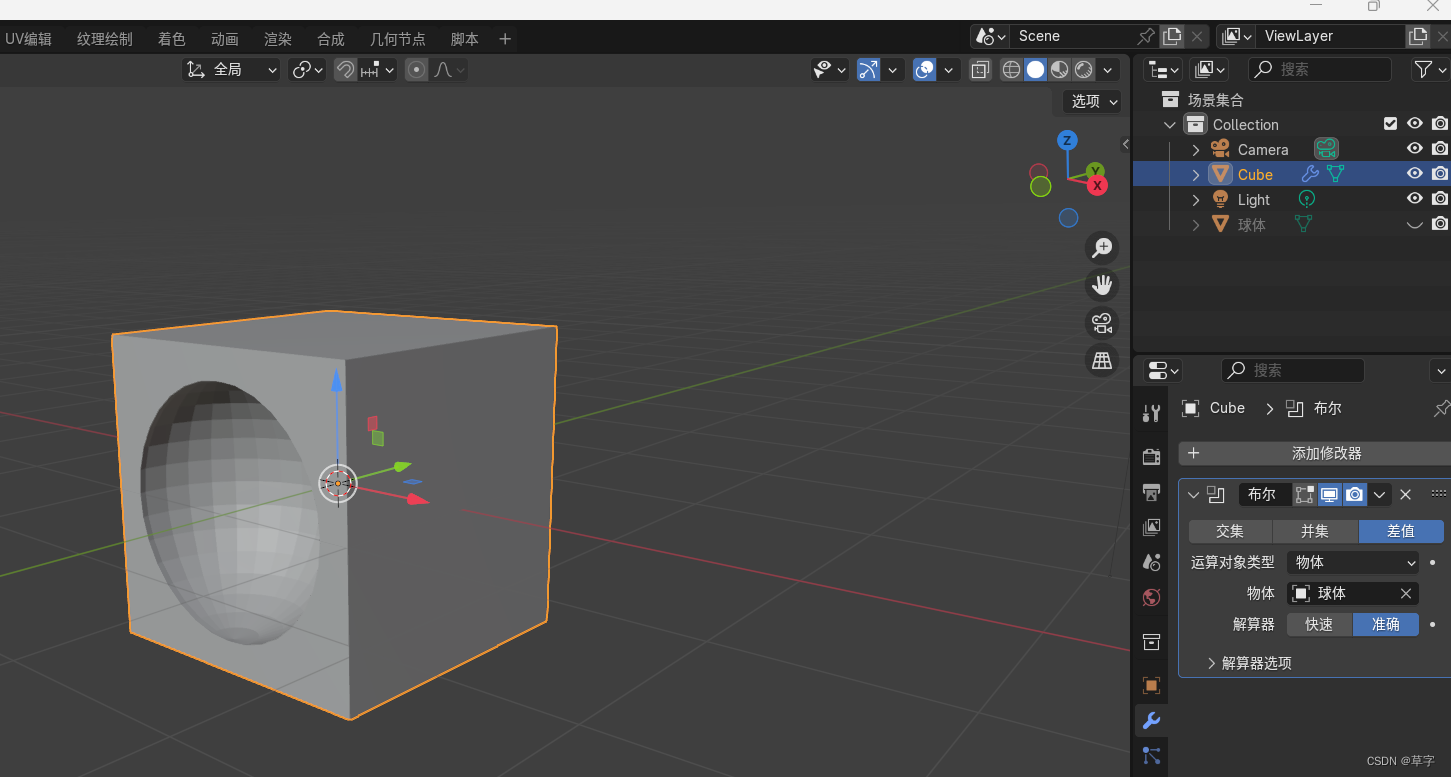The image size is (1451, 777).
Task: Disable Light in renders
Action: (1439, 198)
